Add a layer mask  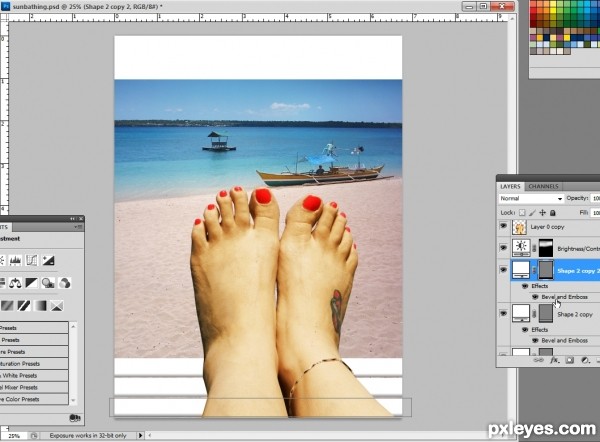tap(570, 360)
